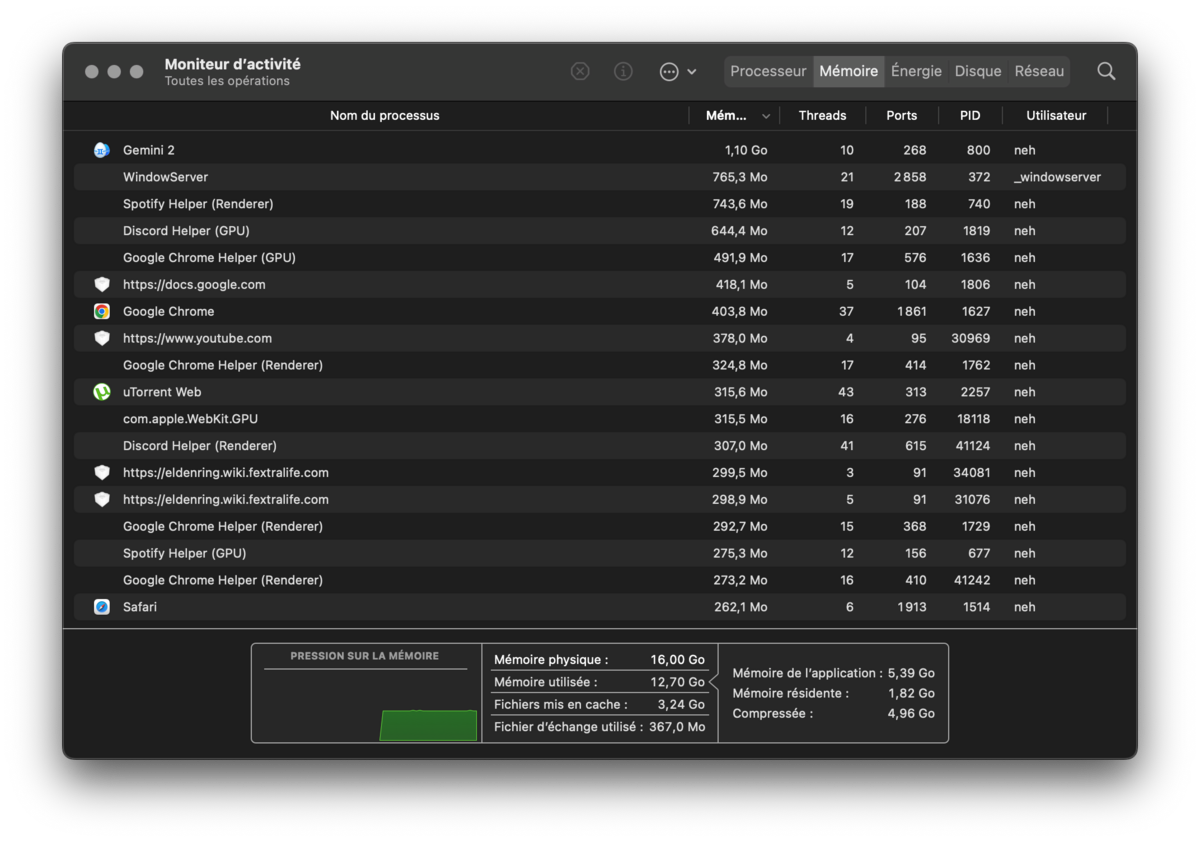The width and height of the screenshot is (1200, 842).
Task: Click the Google Chrome process name
Action: pyautogui.click(x=168, y=312)
